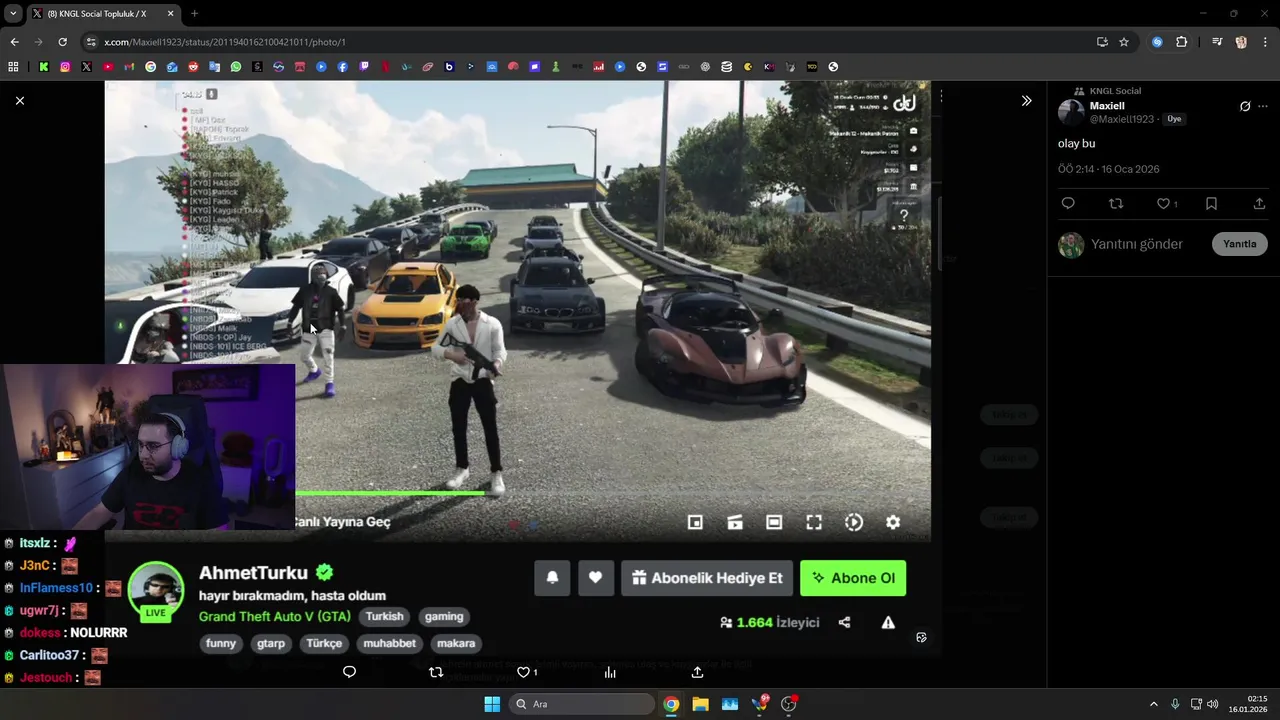Viewport: 1280px width, 720px height.
Task: Click the repost icon below the photo
Action: point(436,672)
